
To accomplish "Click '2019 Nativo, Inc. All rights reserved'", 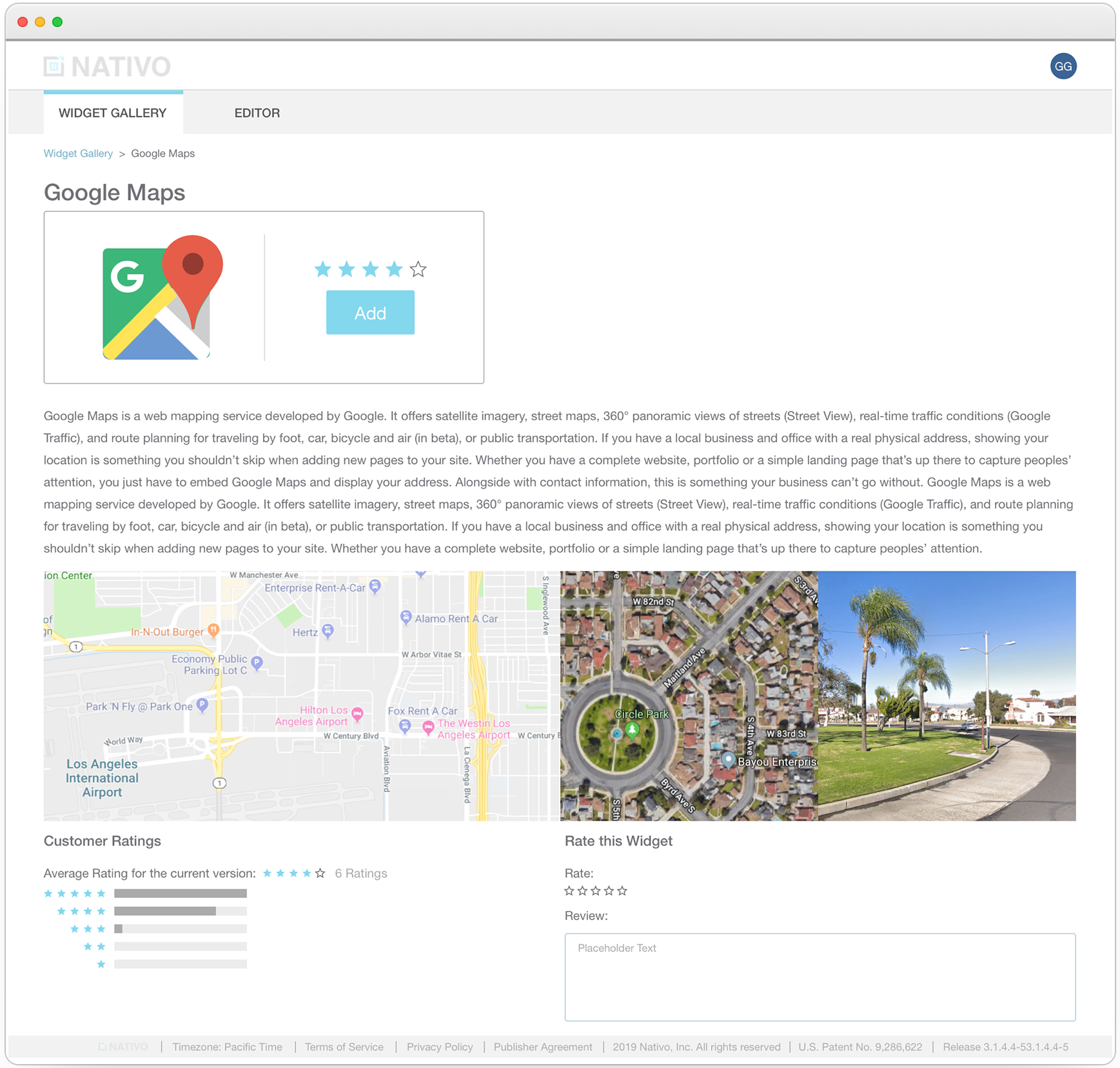I will coord(696,1047).
